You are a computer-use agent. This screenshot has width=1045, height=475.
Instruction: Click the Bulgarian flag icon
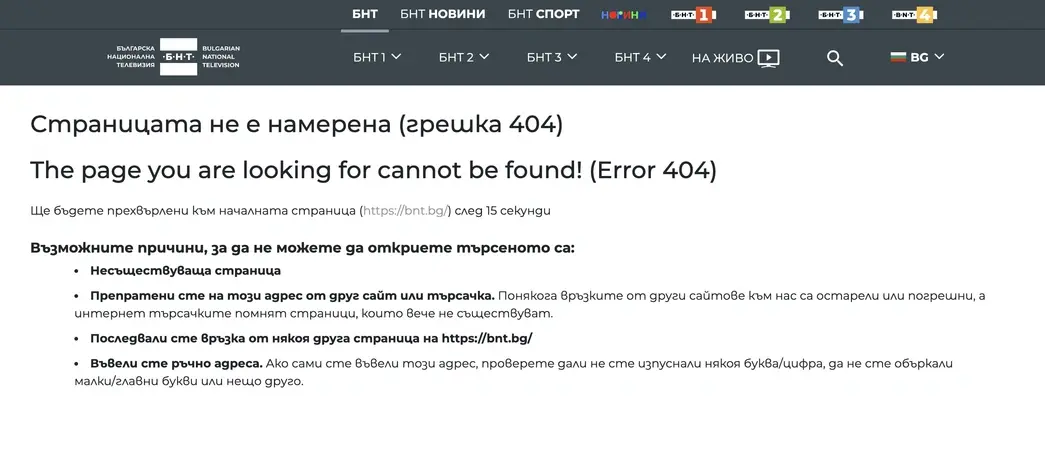[898, 57]
